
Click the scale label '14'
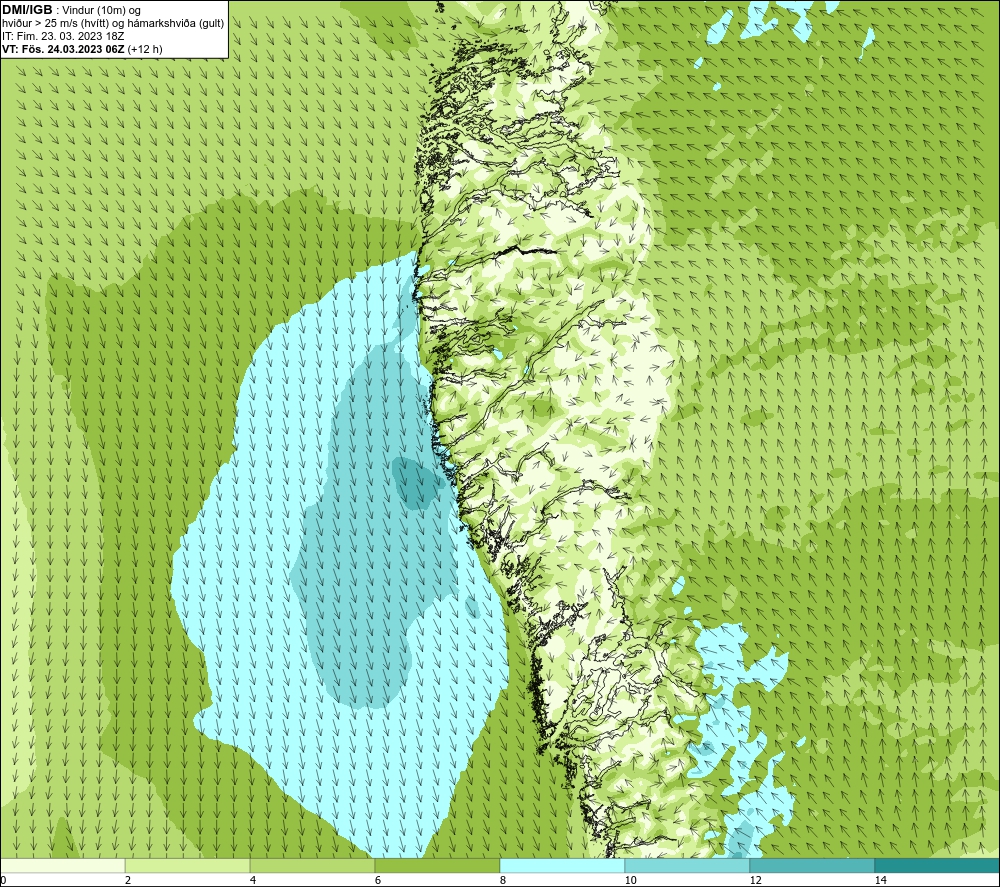tap(880, 880)
